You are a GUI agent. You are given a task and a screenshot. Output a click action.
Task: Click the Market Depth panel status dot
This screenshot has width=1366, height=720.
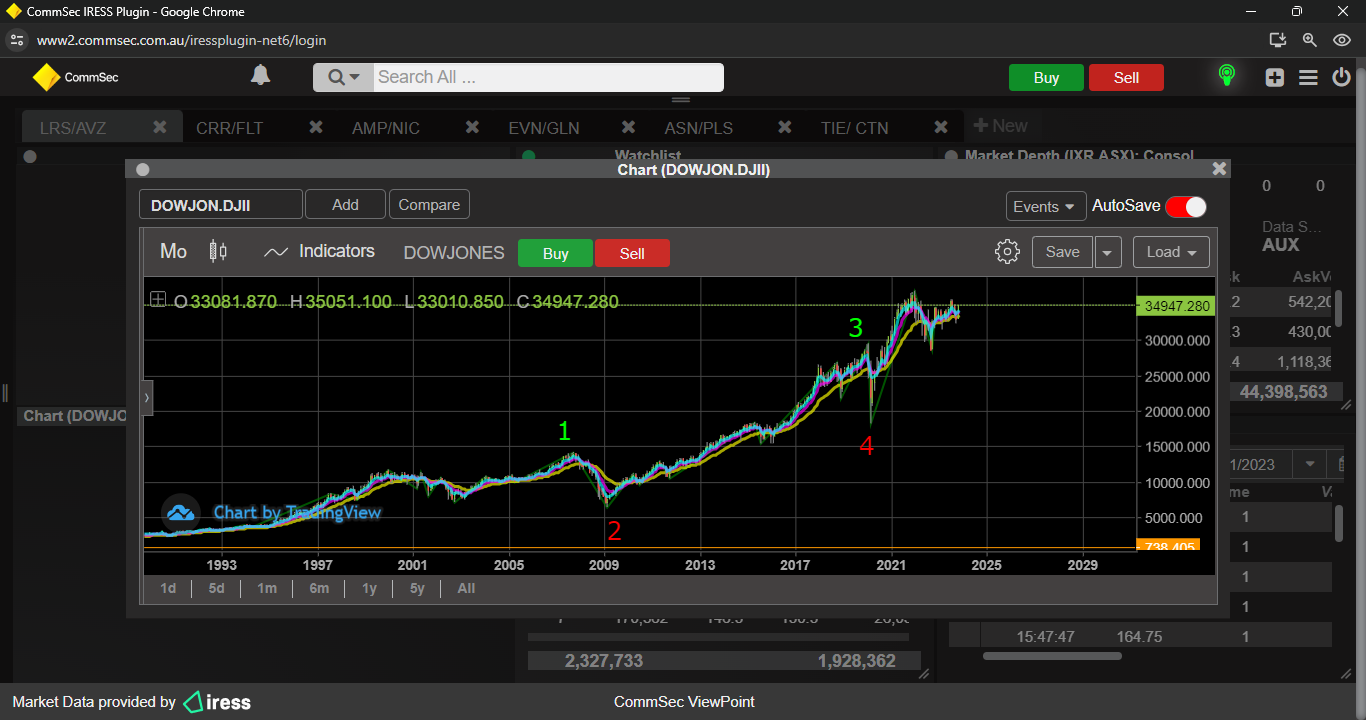point(950,156)
